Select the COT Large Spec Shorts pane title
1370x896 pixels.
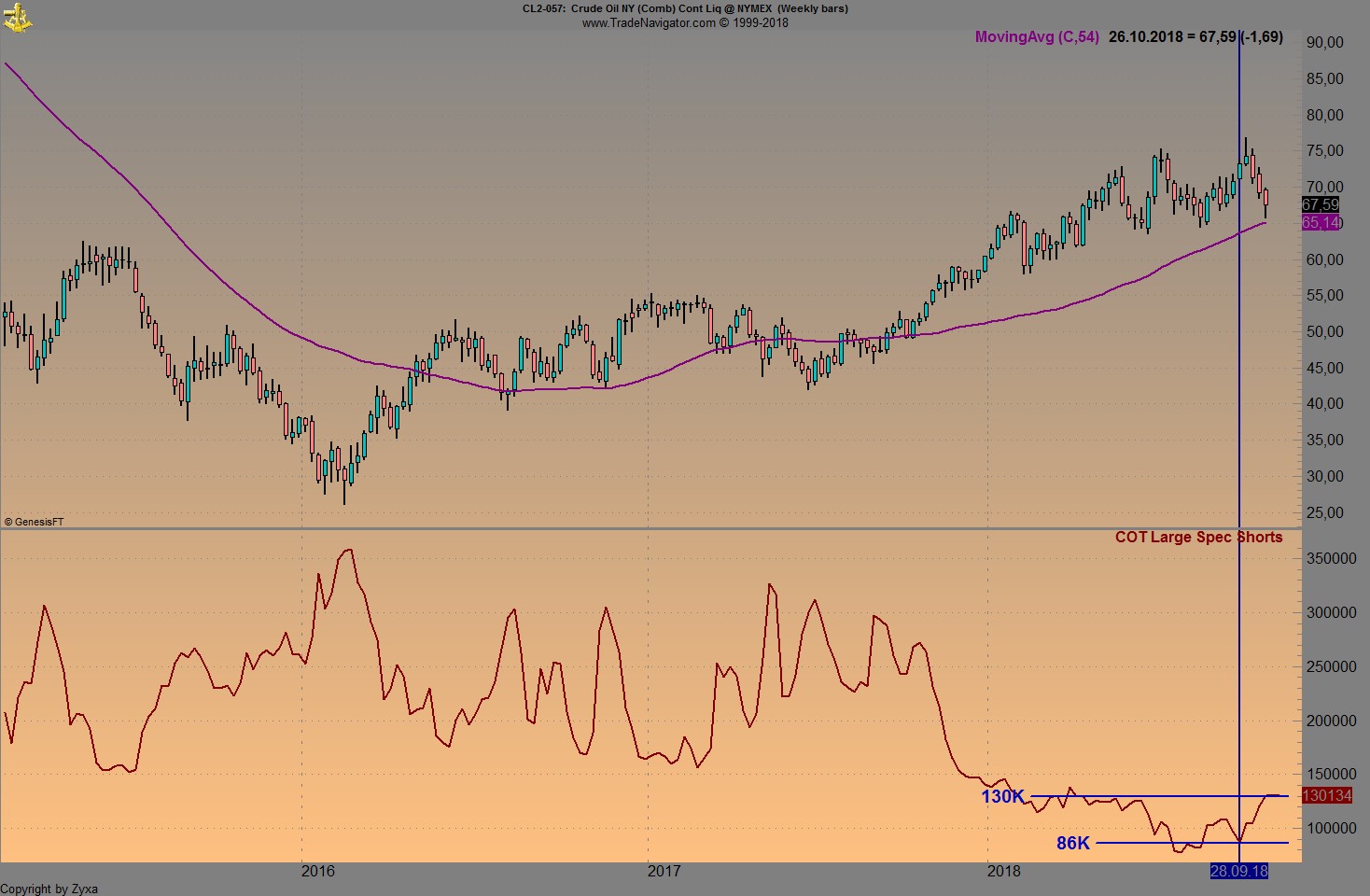coord(1198,537)
